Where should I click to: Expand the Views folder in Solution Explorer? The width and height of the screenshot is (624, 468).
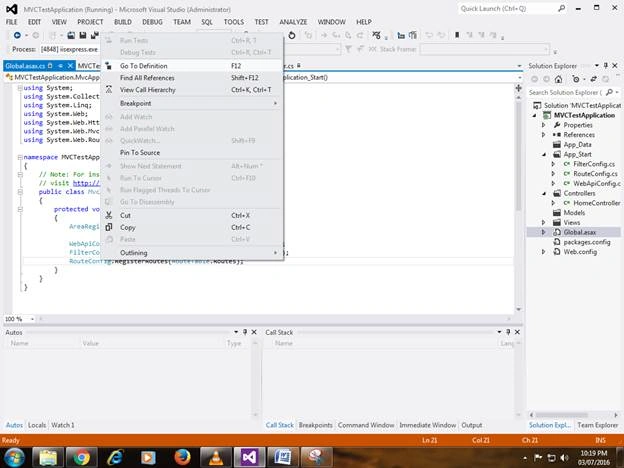544,222
